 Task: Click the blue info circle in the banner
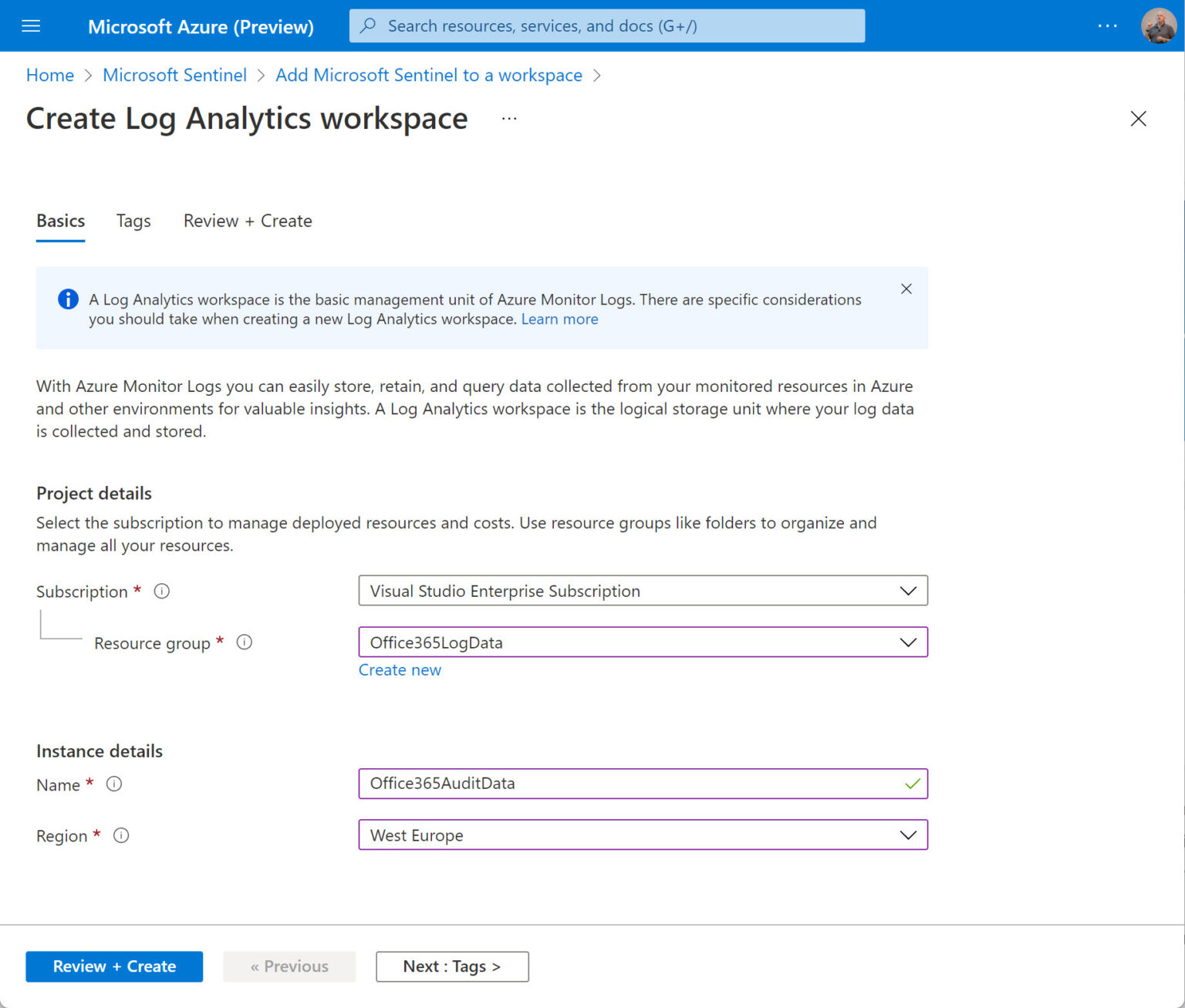(x=68, y=299)
